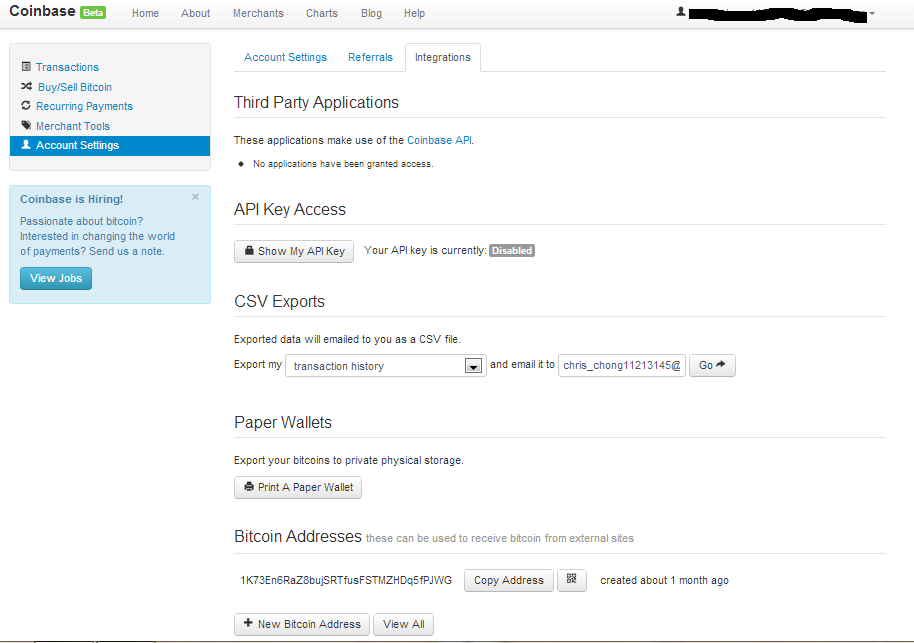Image resolution: width=914 pixels, height=643 pixels.
Task: Select Account Settings in the sidebar
Action: [x=110, y=146]
